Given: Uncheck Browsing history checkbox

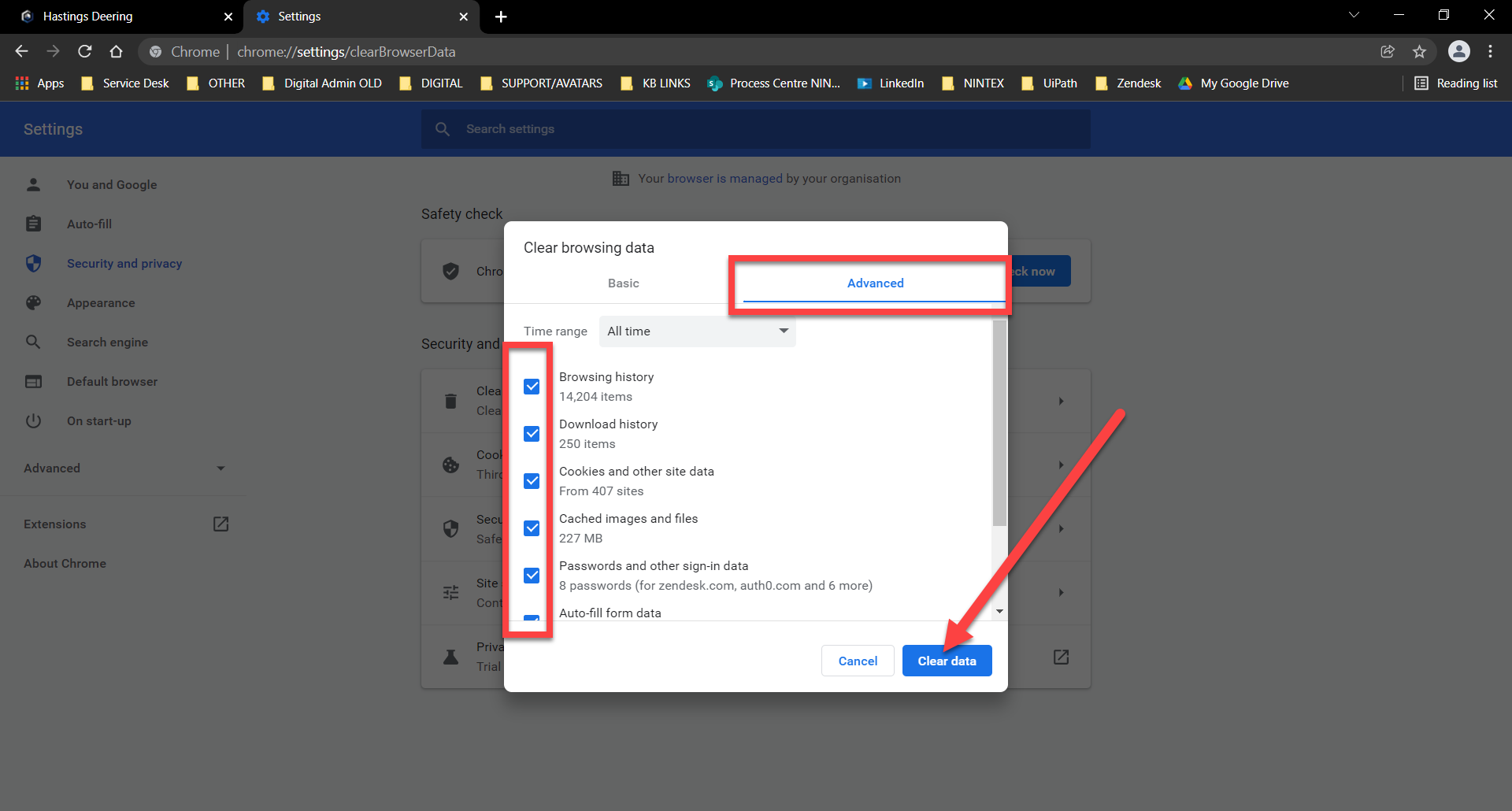Looking at the screenshot, I should click(532, 387).
